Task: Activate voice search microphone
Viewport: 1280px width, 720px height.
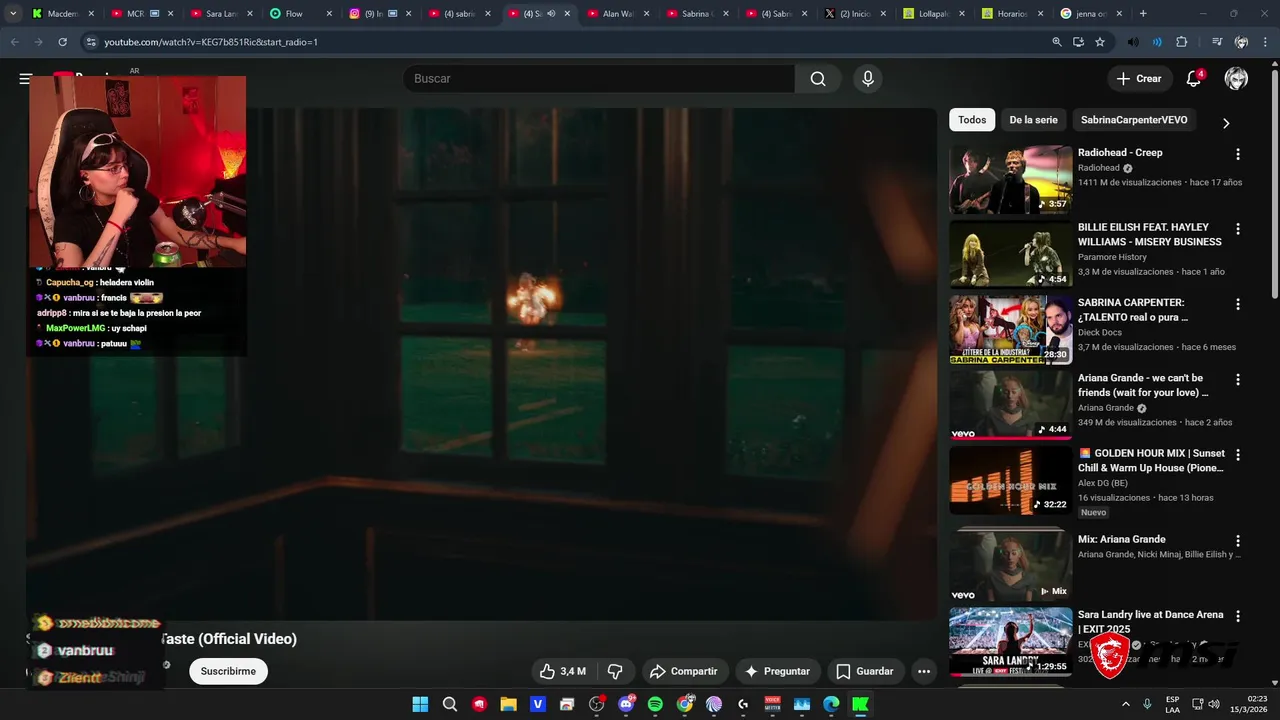Action: tap(867, 79)
